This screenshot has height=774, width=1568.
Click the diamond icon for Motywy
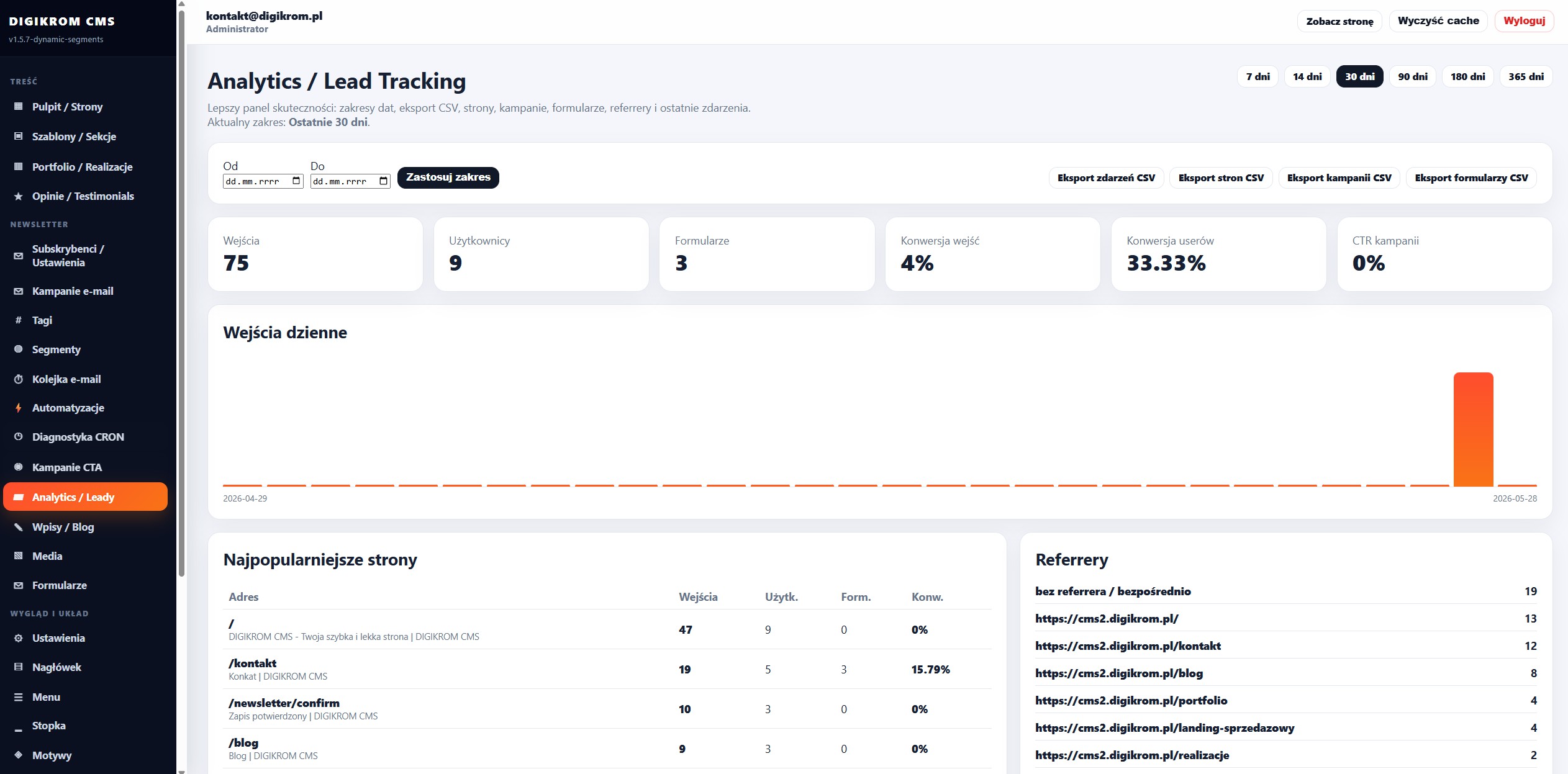(19, 755)
